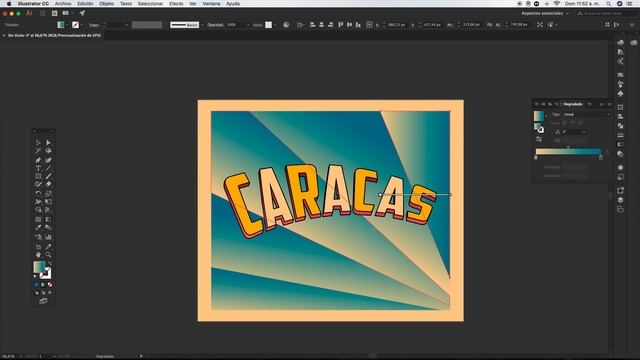The height and width of the screenshot is (360, 640).
Task: Bring the toolbox stroke swatch to front
Action: [x=47, y=273]
